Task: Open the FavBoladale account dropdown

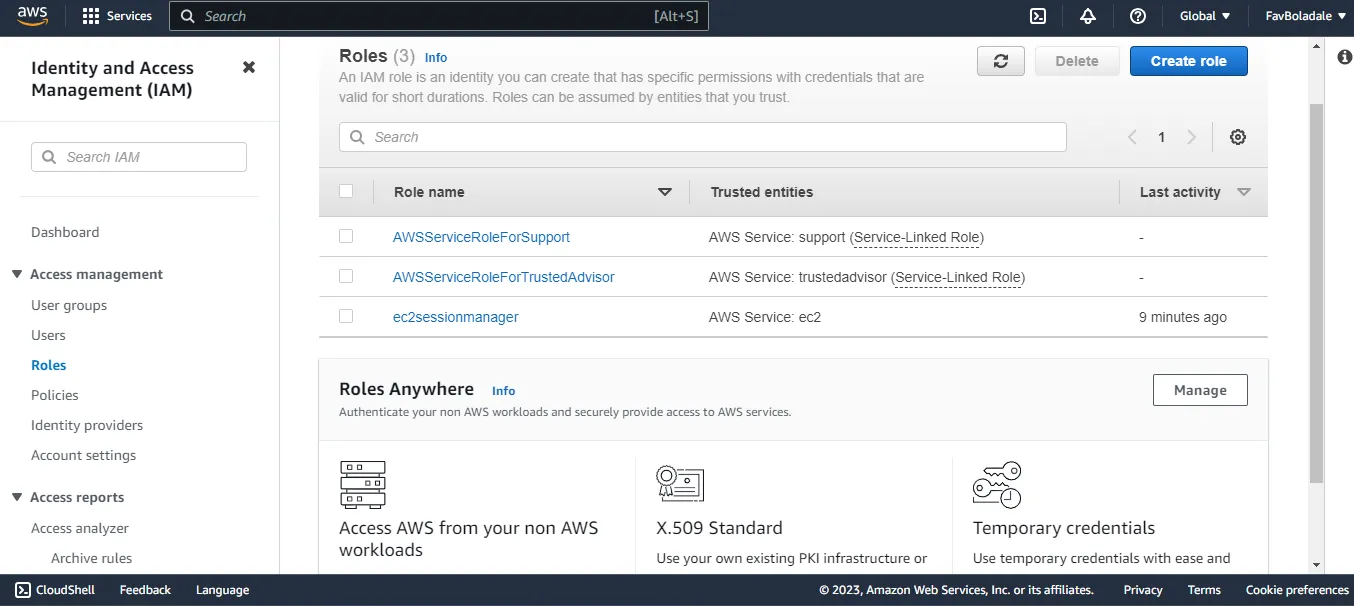Action: click(x=1305, y=16)
